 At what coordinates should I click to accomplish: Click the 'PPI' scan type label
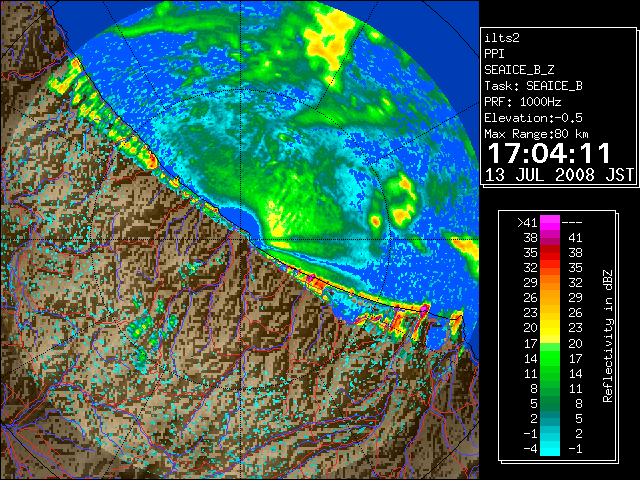tap(494, 54)
